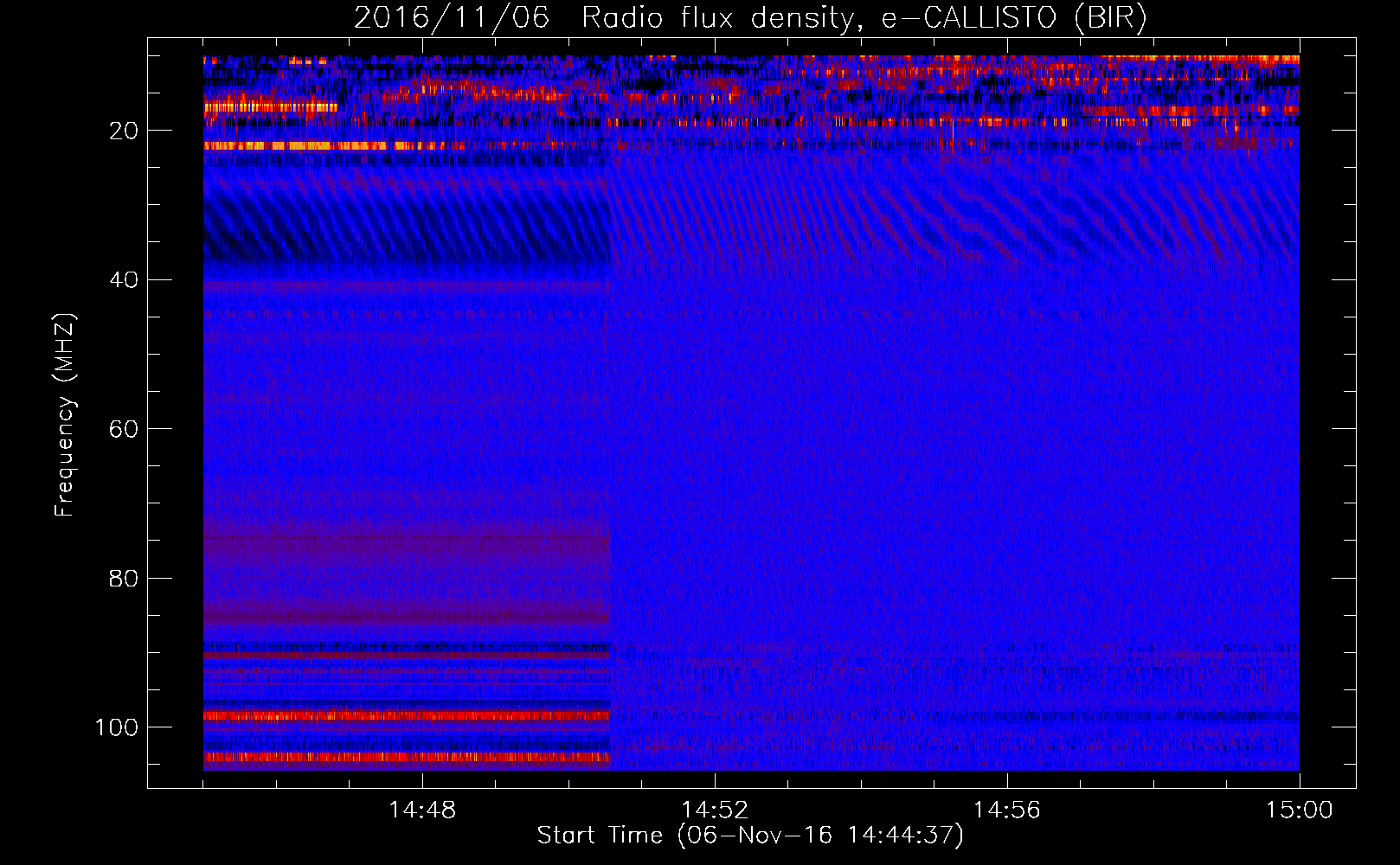
Task: Click the 15:00 time axis label
Action: click(1300, 811)
